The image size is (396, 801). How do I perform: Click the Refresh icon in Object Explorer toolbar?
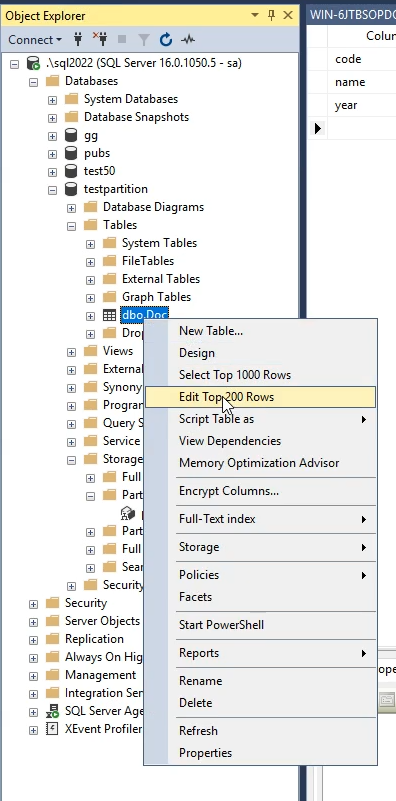coord(166,39)
